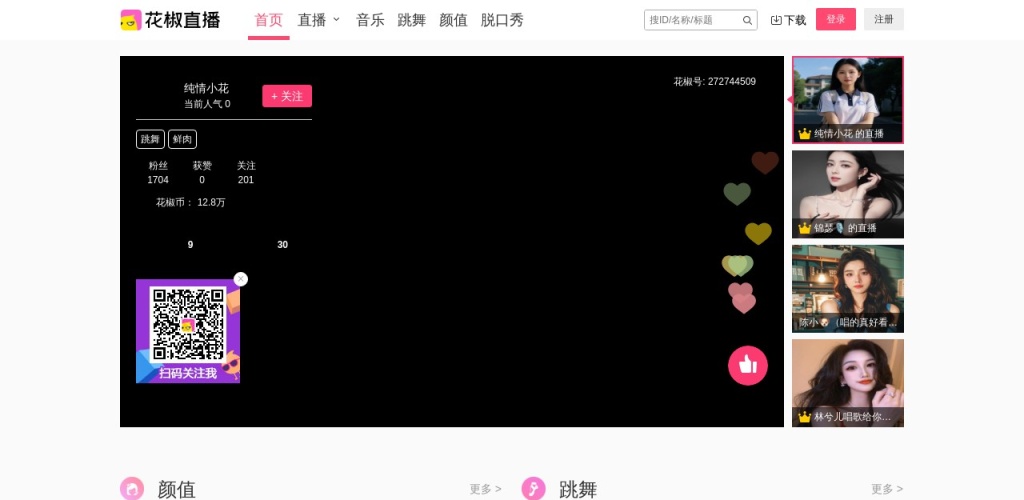
Task: Select the 锦瑟 的直播 thumbnail
Action: pos(848,195)
